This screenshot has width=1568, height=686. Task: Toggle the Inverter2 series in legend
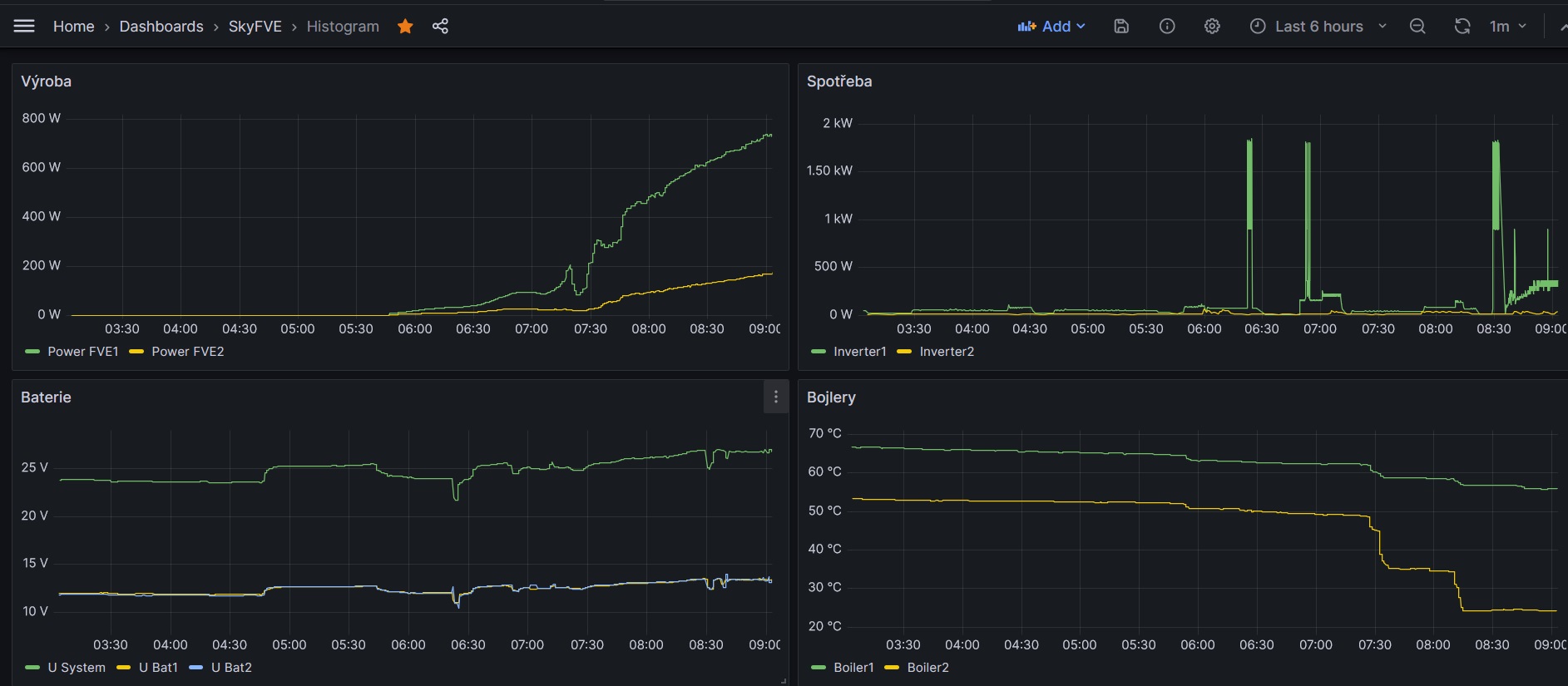click(946, 352)
